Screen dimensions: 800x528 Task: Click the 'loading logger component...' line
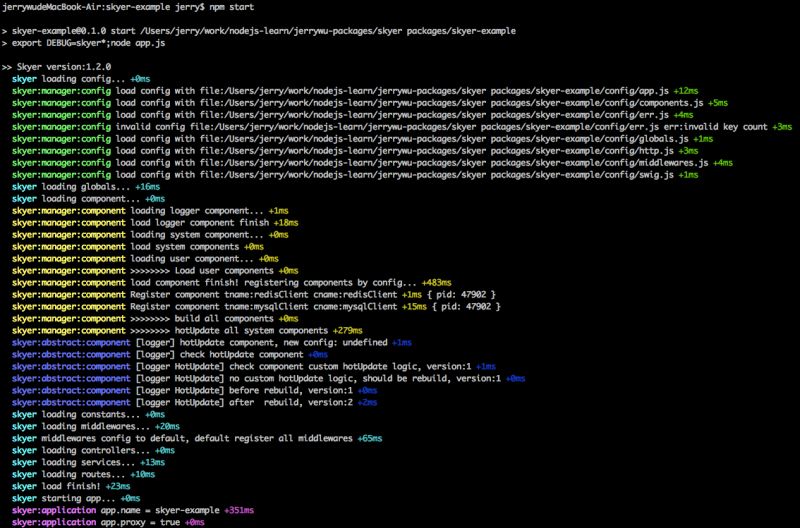(x=150, y=211)
